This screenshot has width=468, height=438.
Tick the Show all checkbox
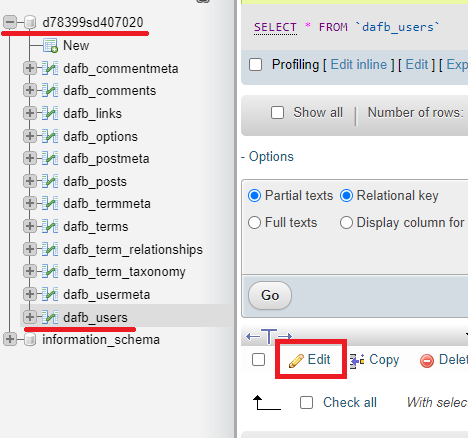pyautogui.click(x=277, y=113)
